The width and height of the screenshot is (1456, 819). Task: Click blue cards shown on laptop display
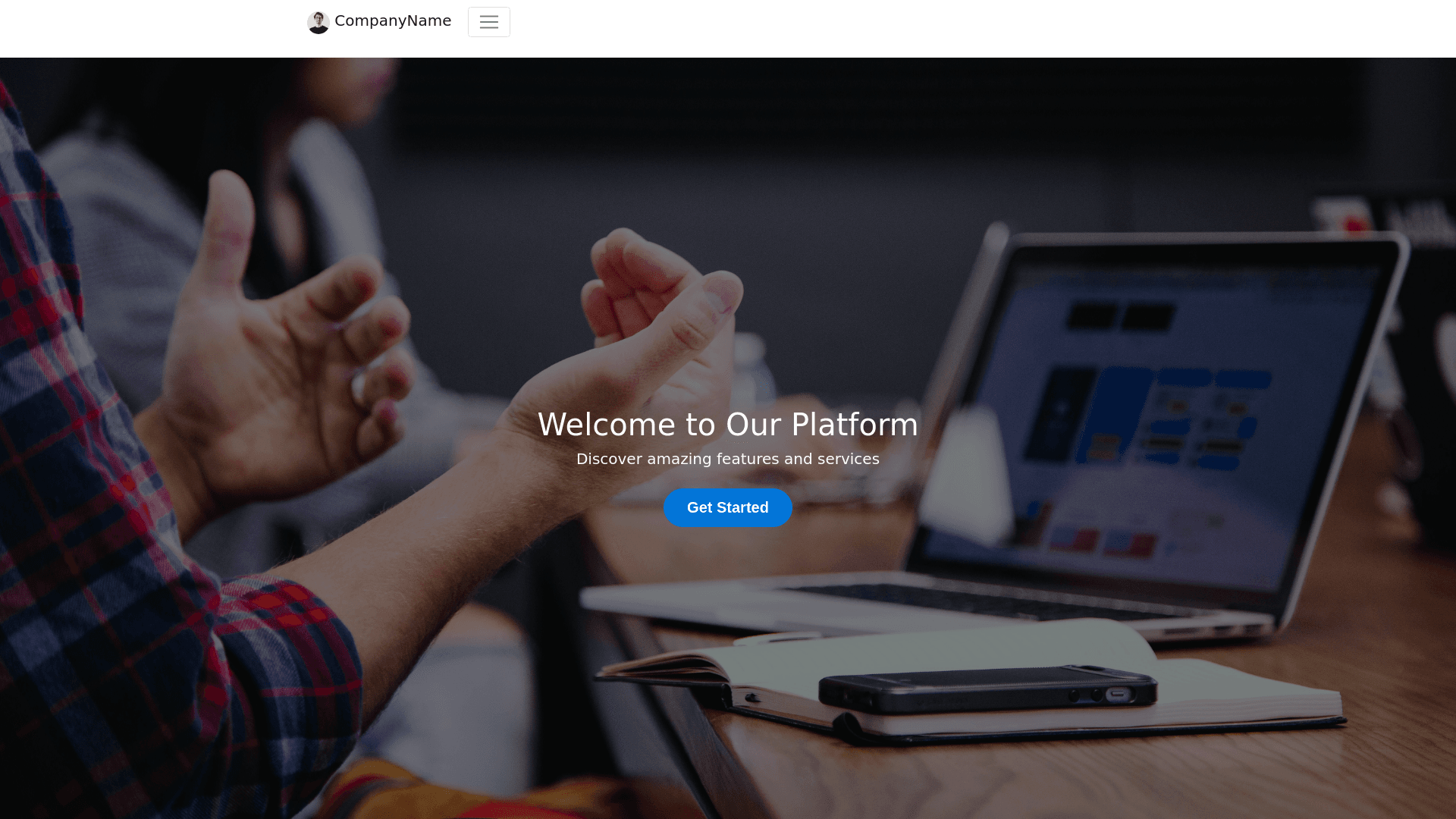coord(1153,416)
